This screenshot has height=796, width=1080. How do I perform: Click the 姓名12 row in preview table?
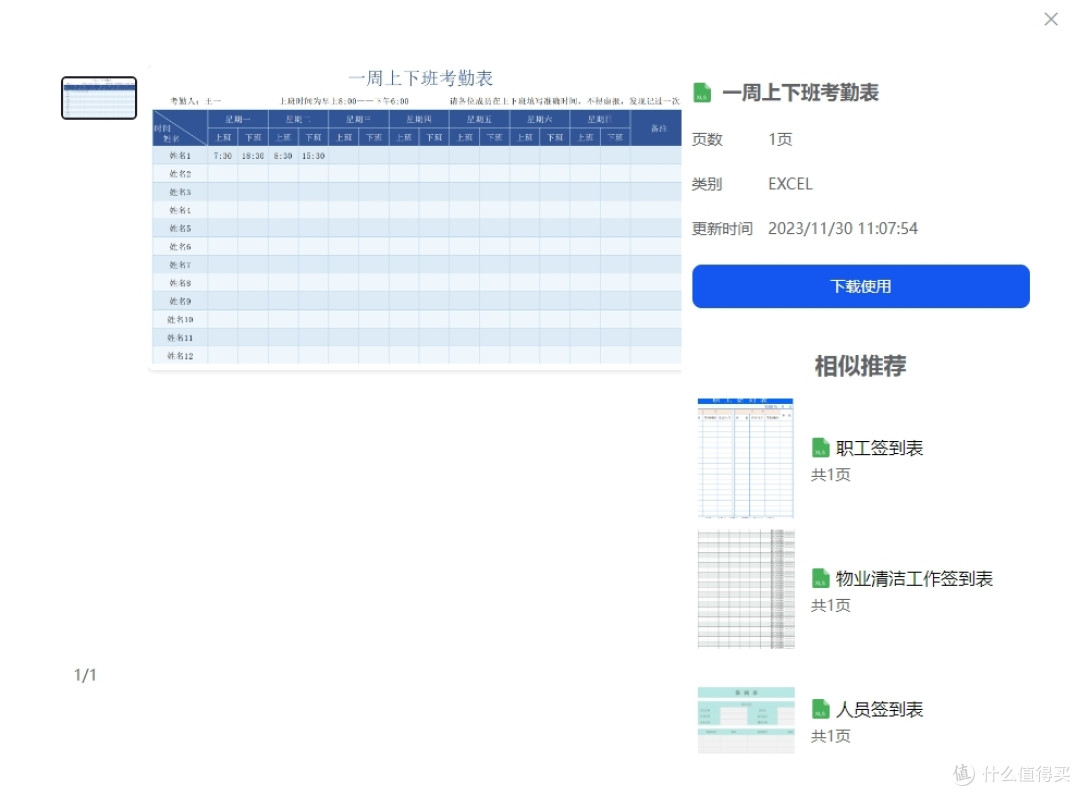click(x=417, y=355)
